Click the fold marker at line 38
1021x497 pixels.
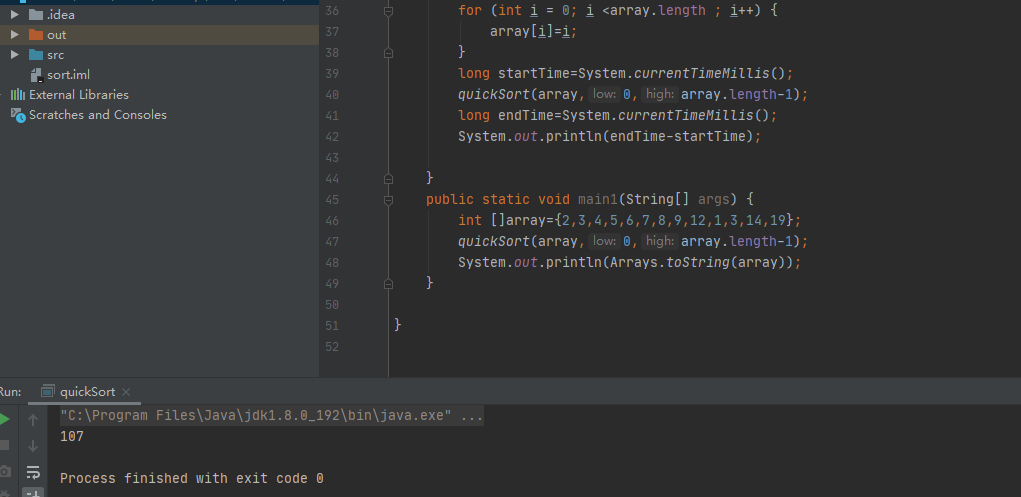[x=389, y=53]
